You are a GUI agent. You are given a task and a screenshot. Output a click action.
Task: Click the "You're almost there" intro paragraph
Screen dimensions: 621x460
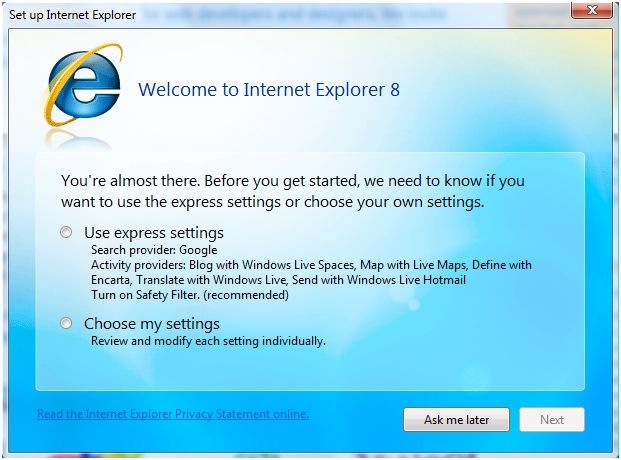tap(293, 191)
